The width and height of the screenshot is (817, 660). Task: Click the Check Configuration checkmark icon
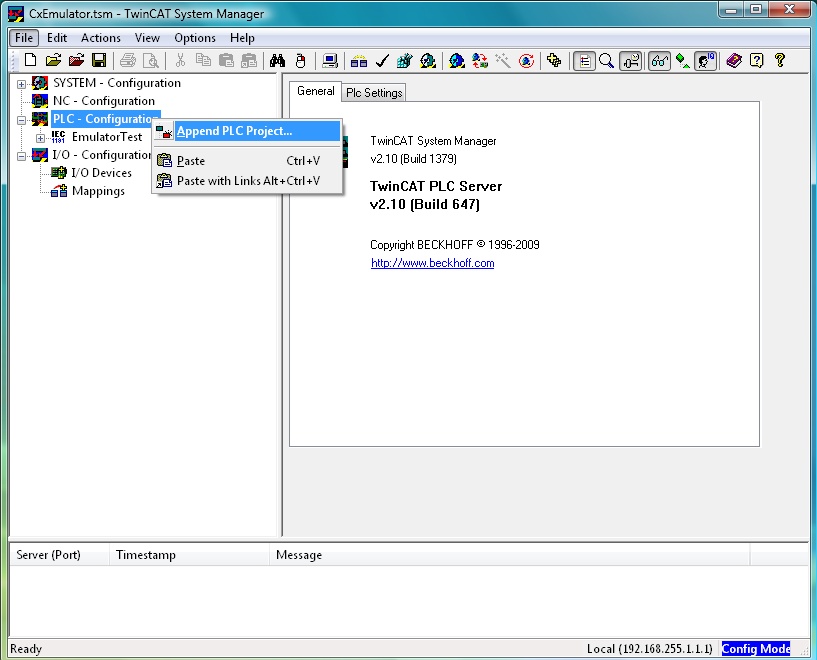click(382, 60)
